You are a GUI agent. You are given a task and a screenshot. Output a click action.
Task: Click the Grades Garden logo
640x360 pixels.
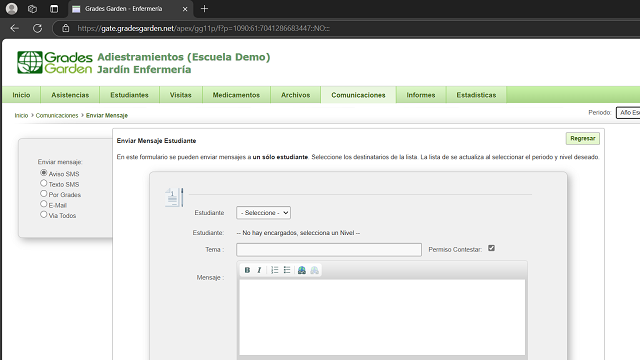pyautogui.click(x=55, y=62)
